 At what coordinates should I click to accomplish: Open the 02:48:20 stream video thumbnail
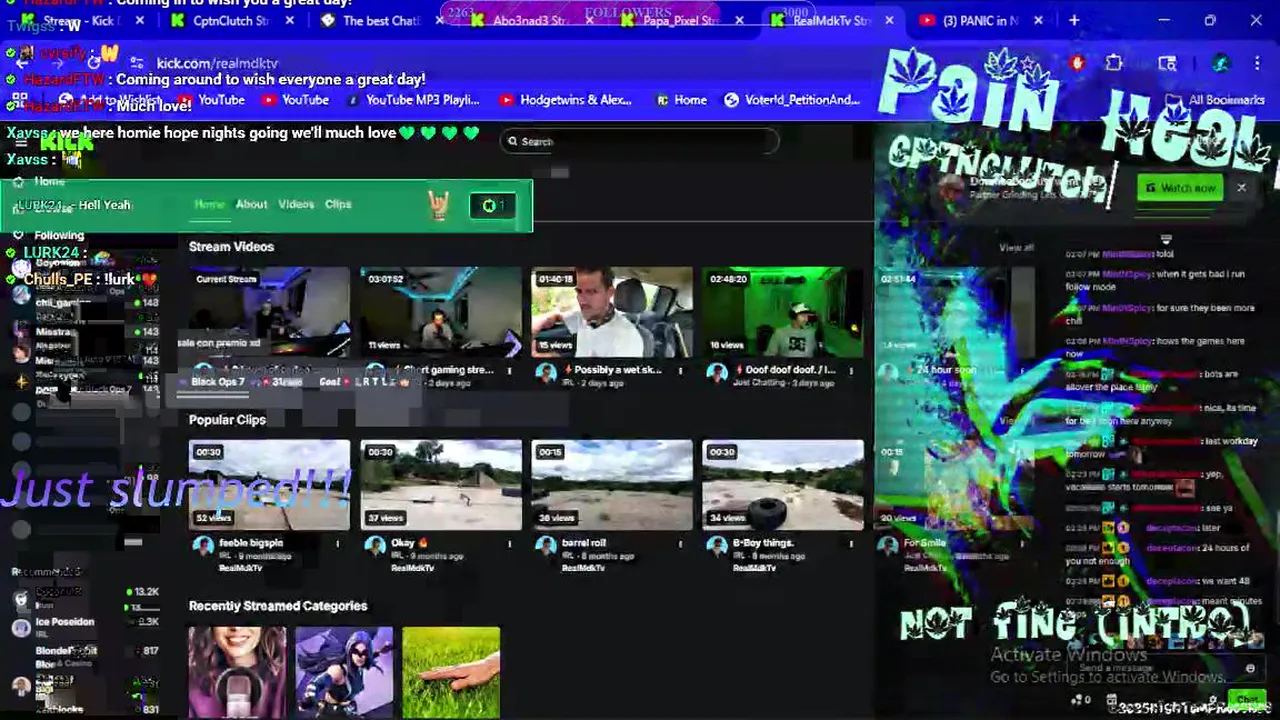(783, 312)
